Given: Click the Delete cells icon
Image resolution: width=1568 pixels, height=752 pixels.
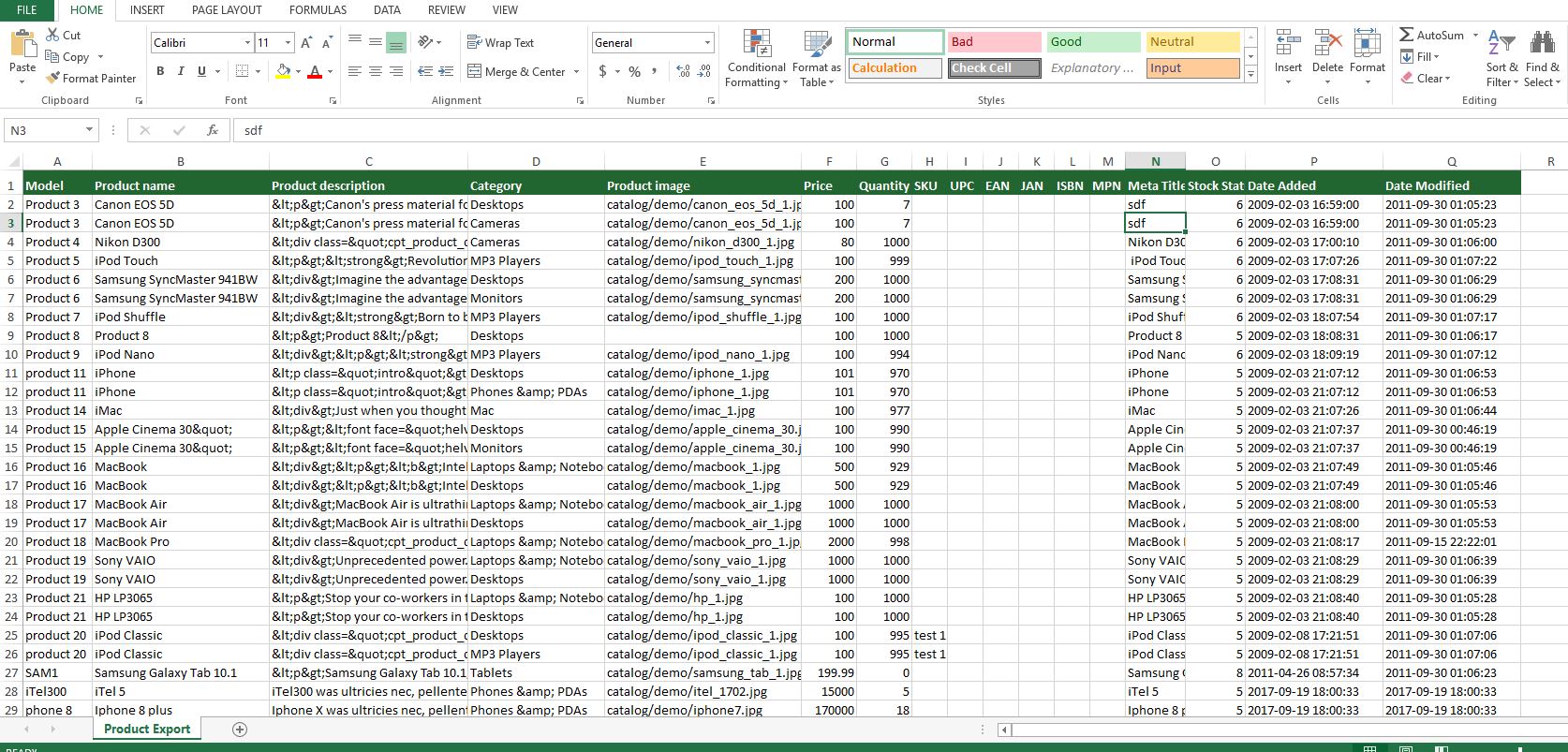Looking at the screenshot, I should (x=1327, y=43).
